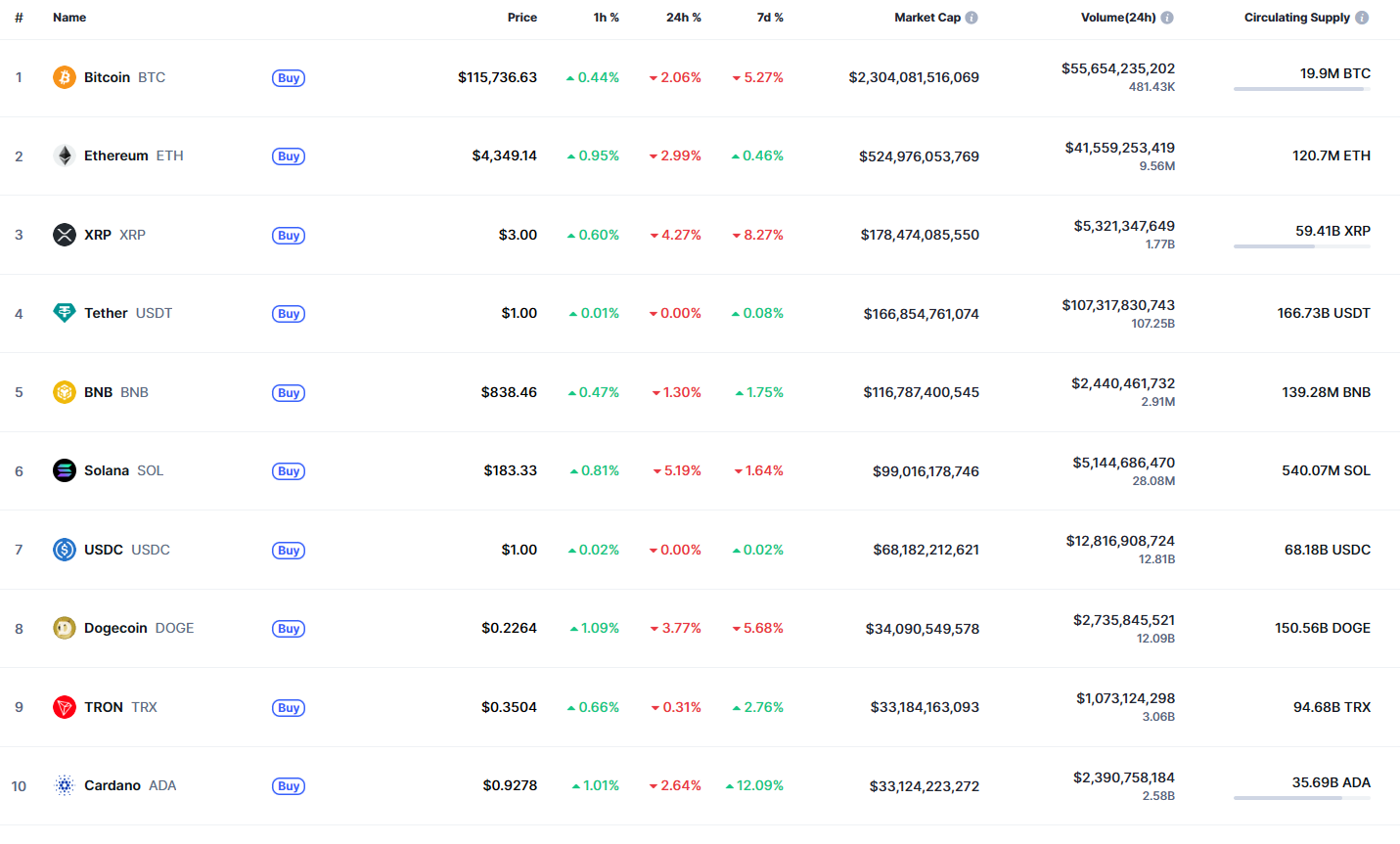Click the Solana coin logo icon

pos(65,470)
